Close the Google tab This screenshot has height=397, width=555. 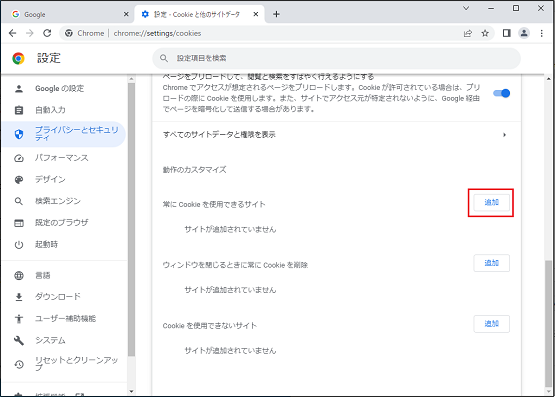[x=126, y=14]
